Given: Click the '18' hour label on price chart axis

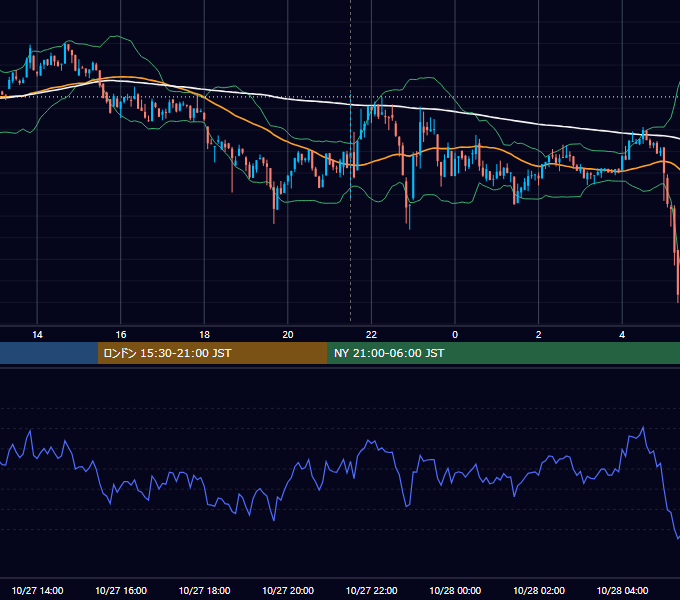Looking at the screenshot, I should 204,335.
